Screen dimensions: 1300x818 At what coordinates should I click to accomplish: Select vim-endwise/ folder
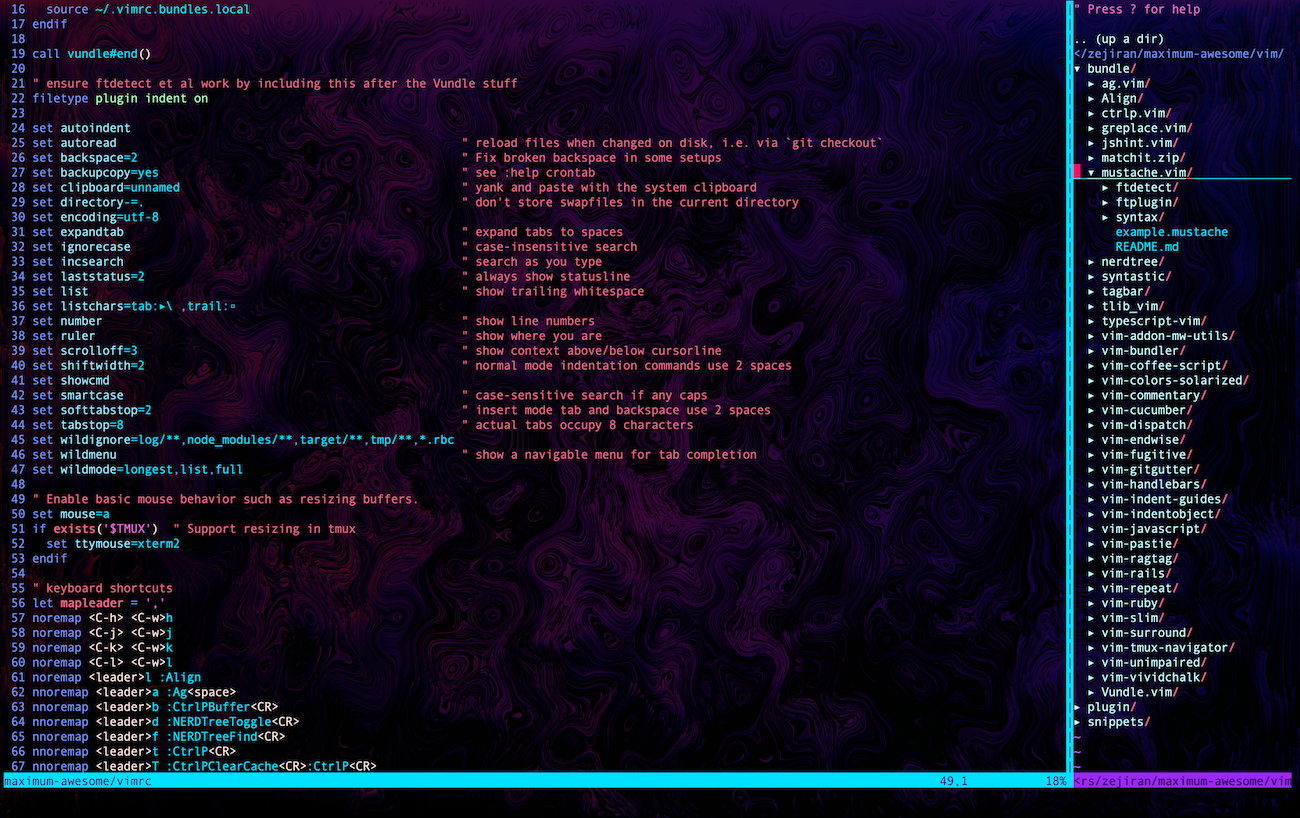click(x=1143, y=440)
